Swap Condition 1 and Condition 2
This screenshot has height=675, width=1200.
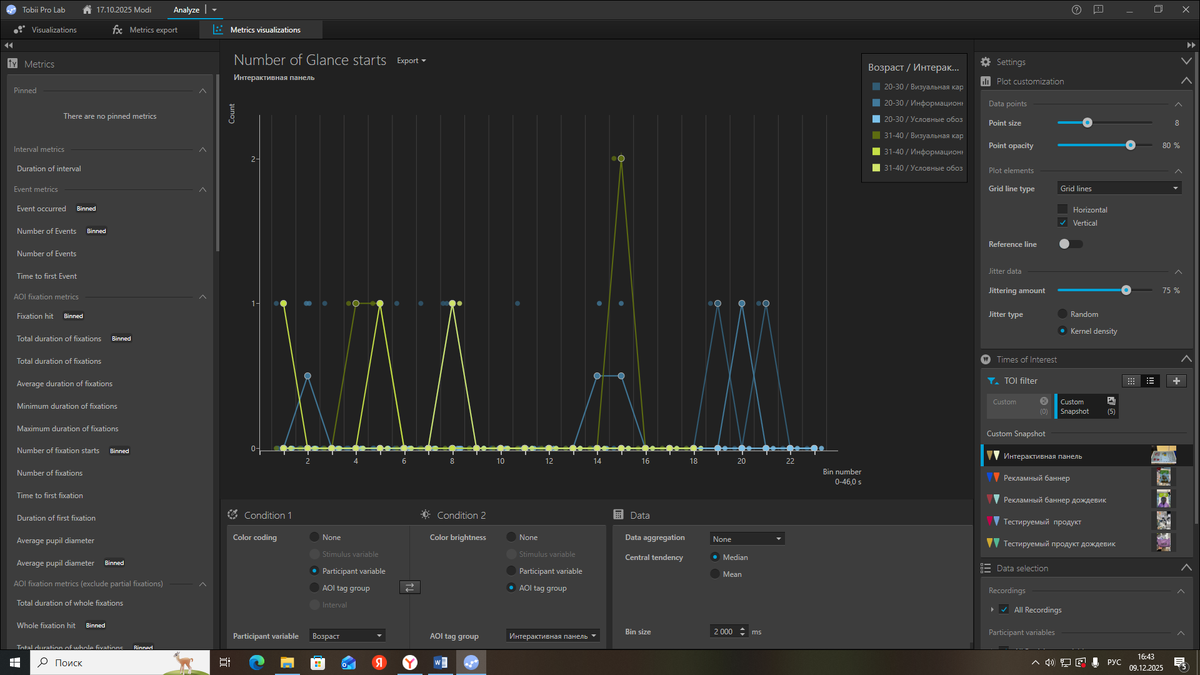pos(410,587)
